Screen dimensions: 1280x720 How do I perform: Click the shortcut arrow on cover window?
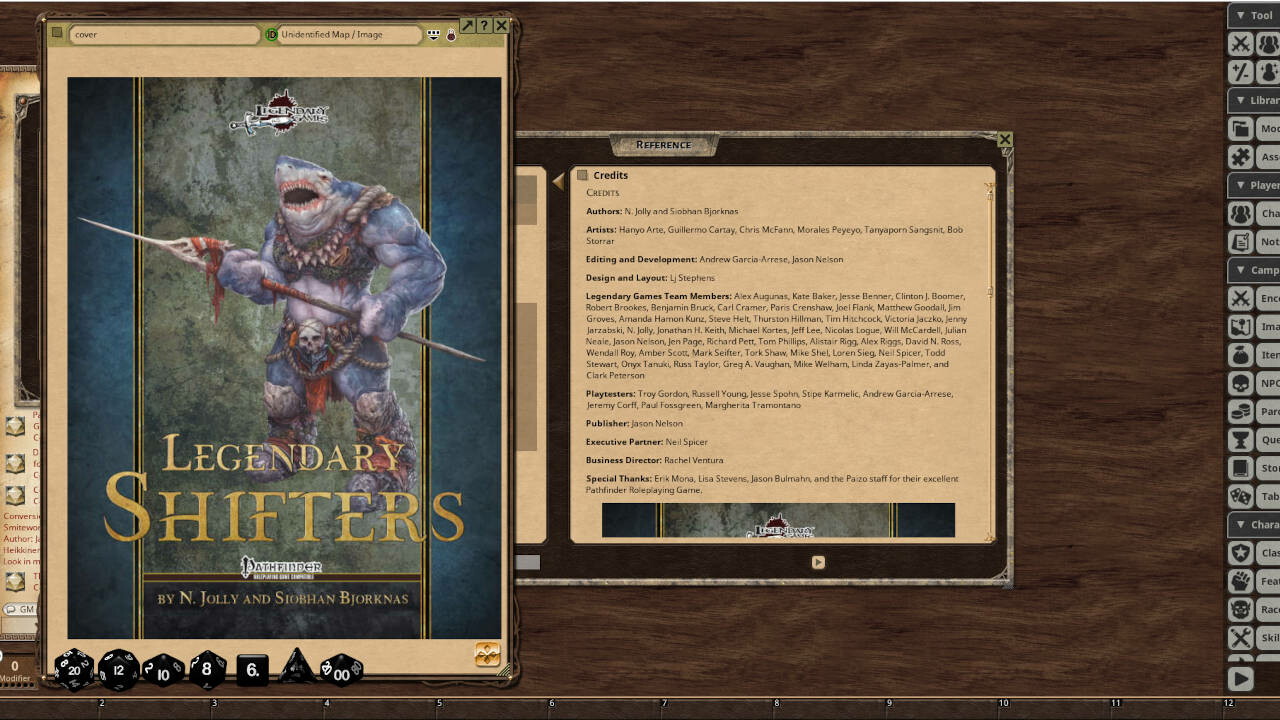467,25
